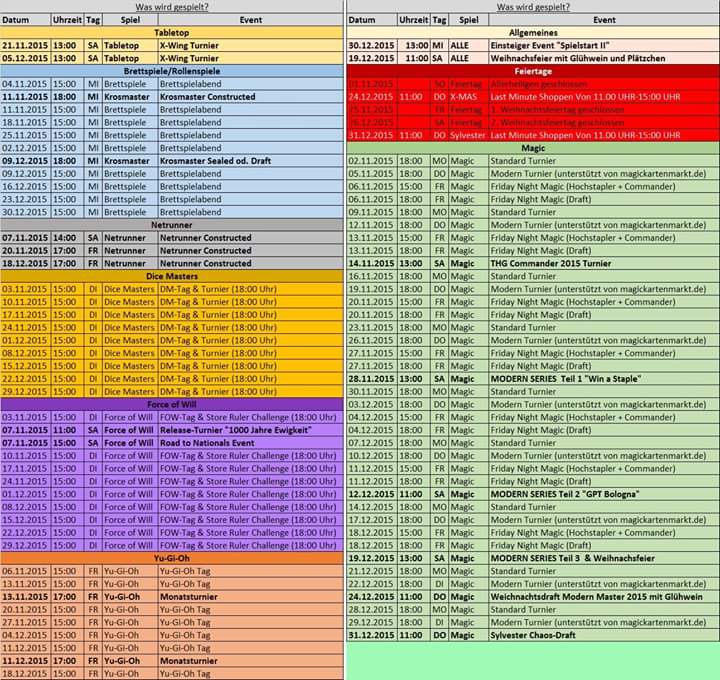The width and height of the screenshot is (720, 680).
Task: Click the yellow Tabletop section header row
Action: tap(172, 33)
